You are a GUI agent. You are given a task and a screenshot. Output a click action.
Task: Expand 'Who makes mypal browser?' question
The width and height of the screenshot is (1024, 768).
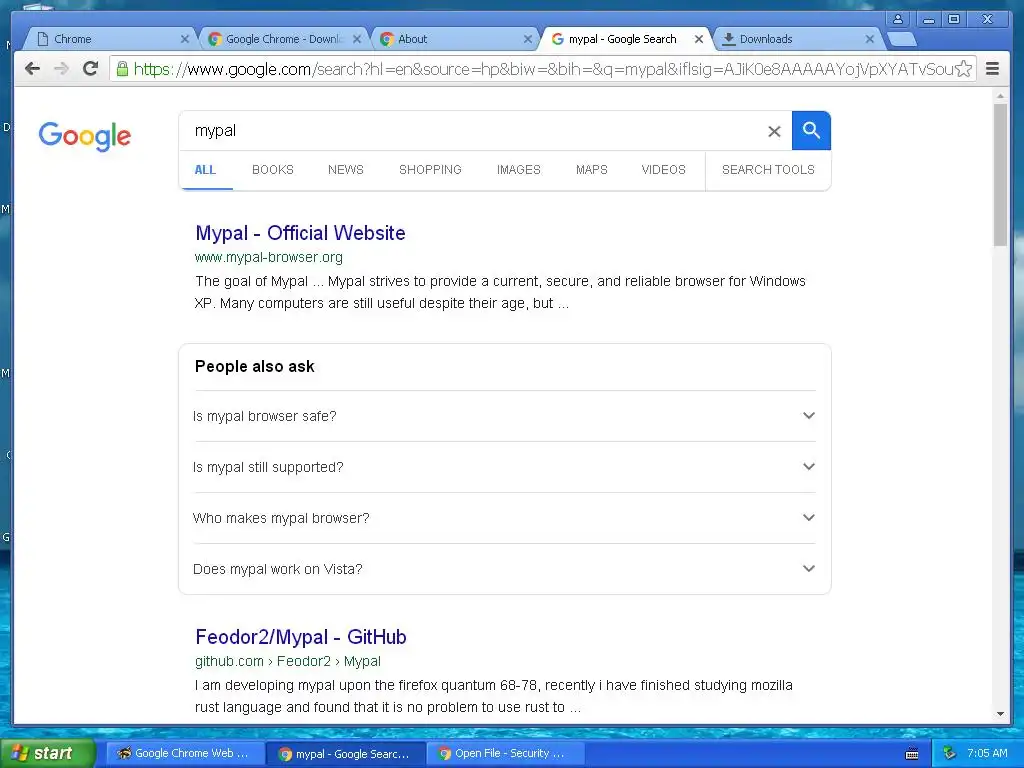504,518
